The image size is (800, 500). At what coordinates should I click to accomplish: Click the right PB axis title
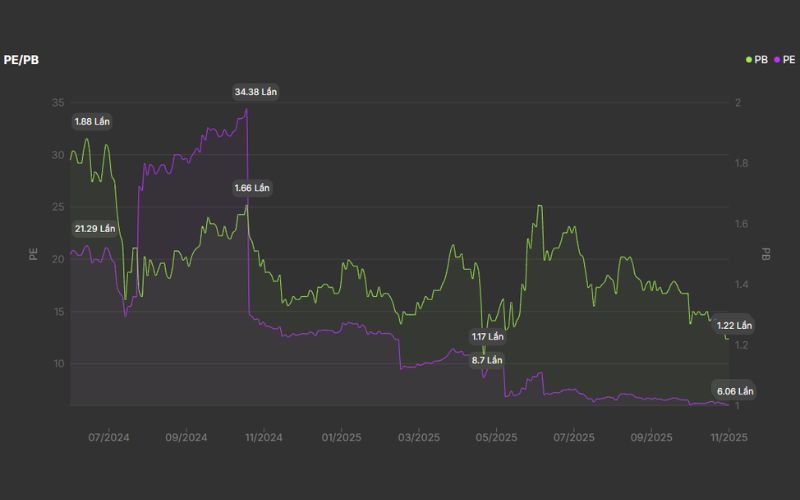767,254
